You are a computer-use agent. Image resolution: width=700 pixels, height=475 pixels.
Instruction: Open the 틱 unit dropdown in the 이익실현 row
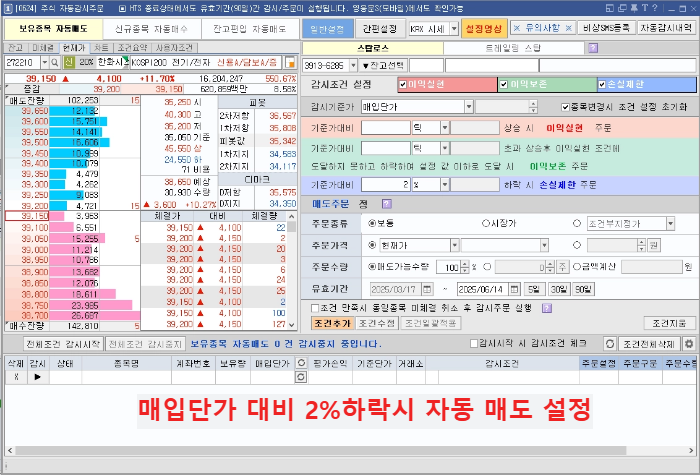445,128
